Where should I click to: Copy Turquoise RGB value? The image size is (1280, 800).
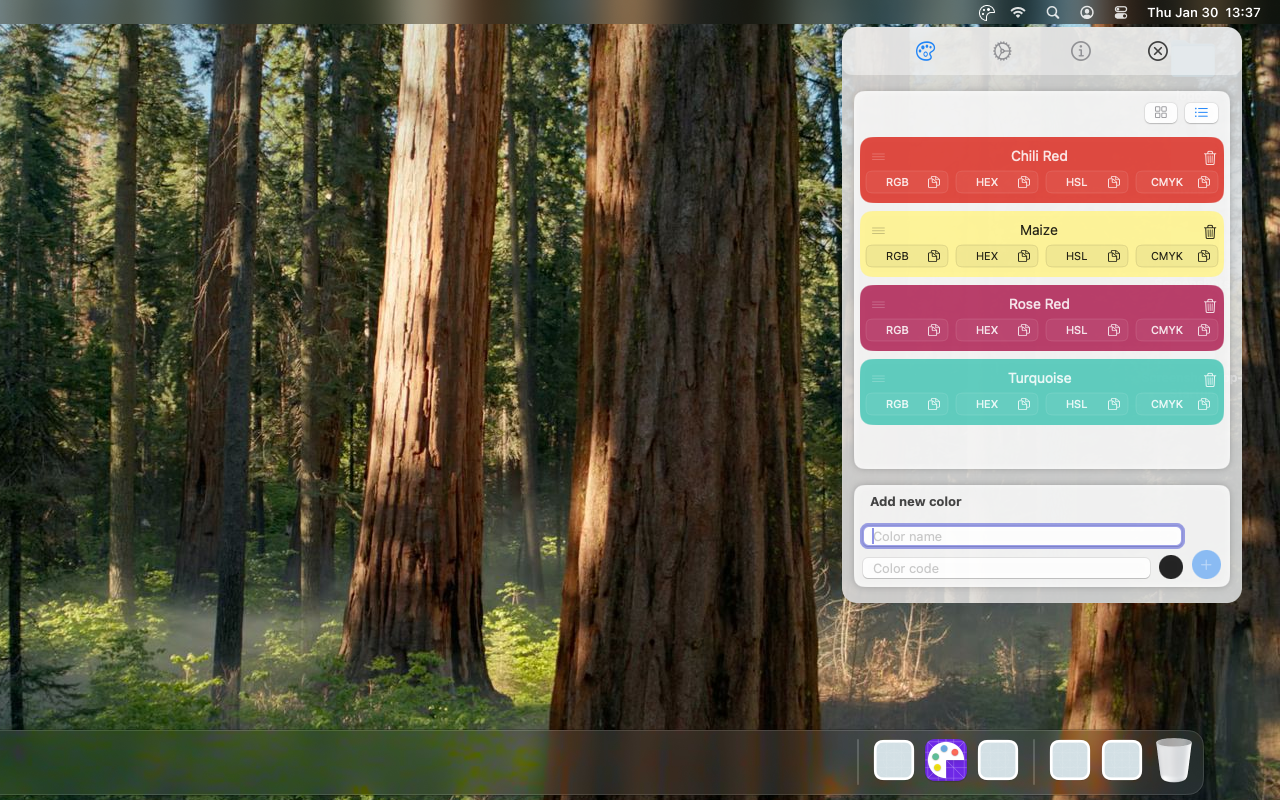coord(907,404)
